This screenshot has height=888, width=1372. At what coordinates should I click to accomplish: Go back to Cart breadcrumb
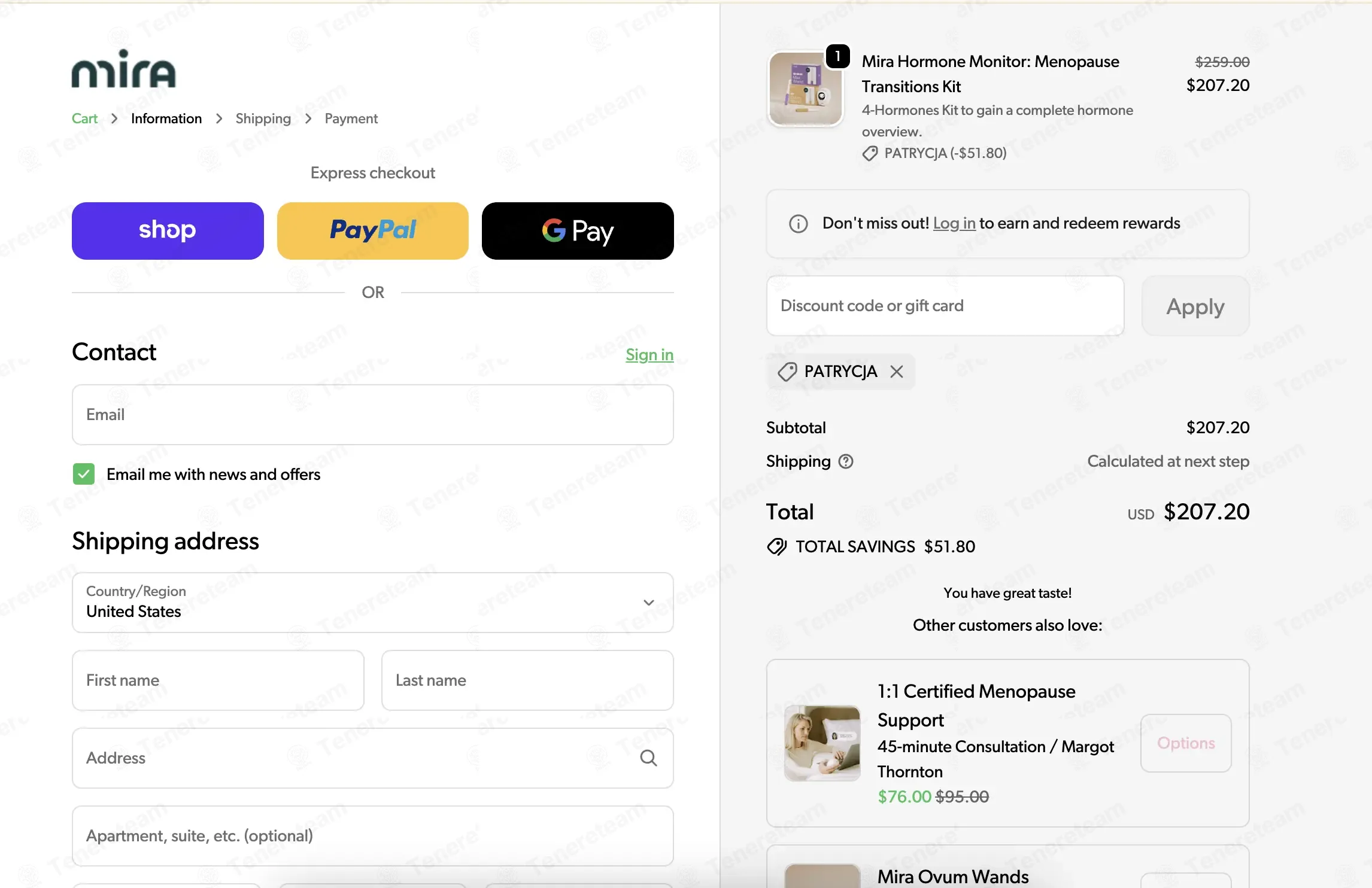[84, 118]
